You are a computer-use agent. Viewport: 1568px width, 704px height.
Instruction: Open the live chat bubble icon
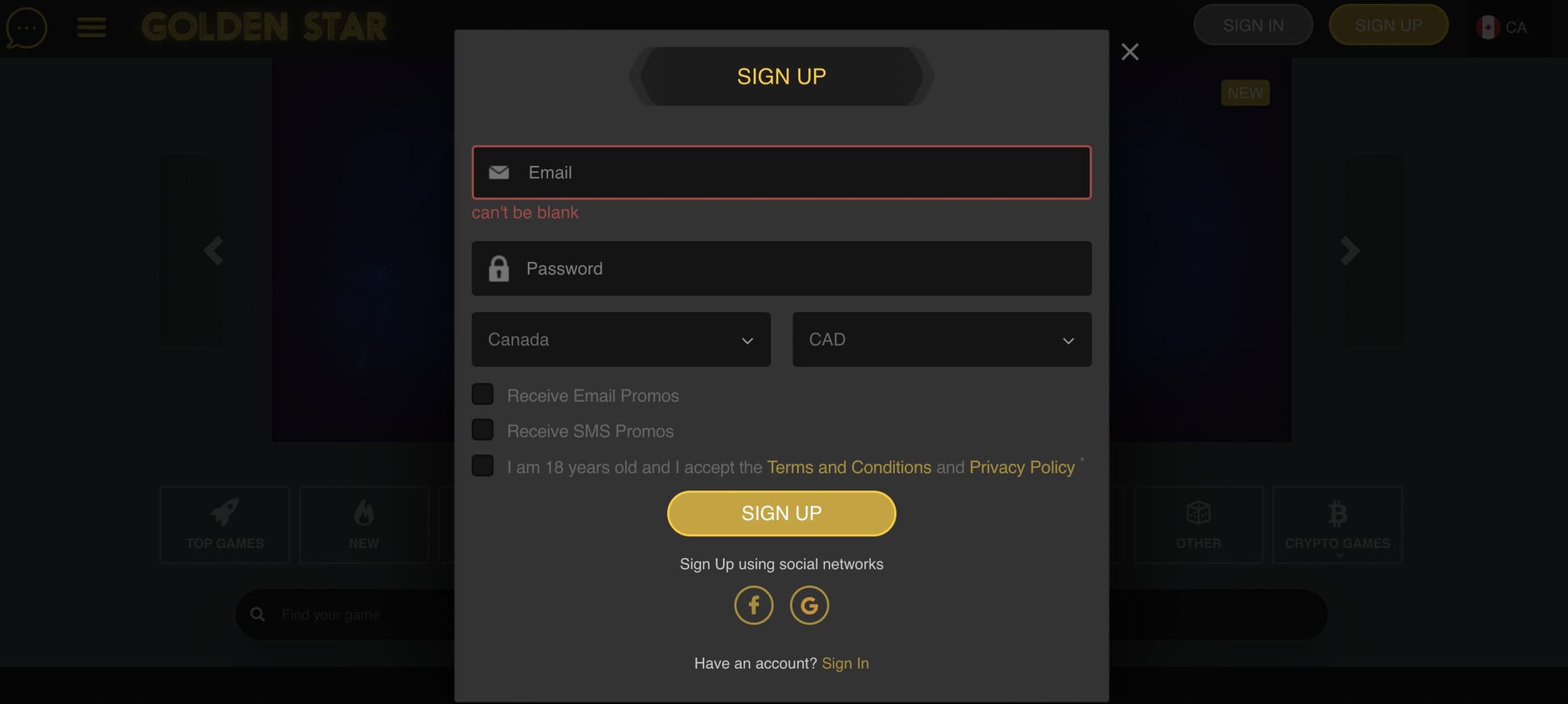pos(26,28)
